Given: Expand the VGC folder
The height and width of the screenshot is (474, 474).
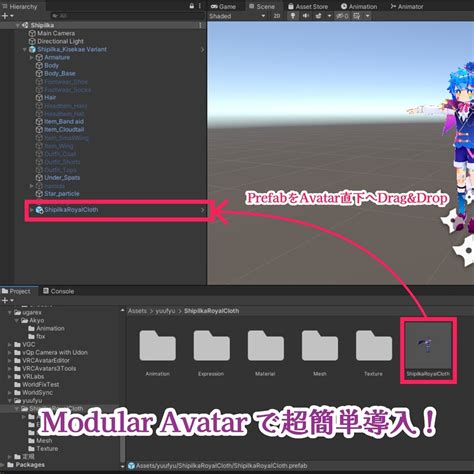Looking at the screenshot, I should 10,344.
